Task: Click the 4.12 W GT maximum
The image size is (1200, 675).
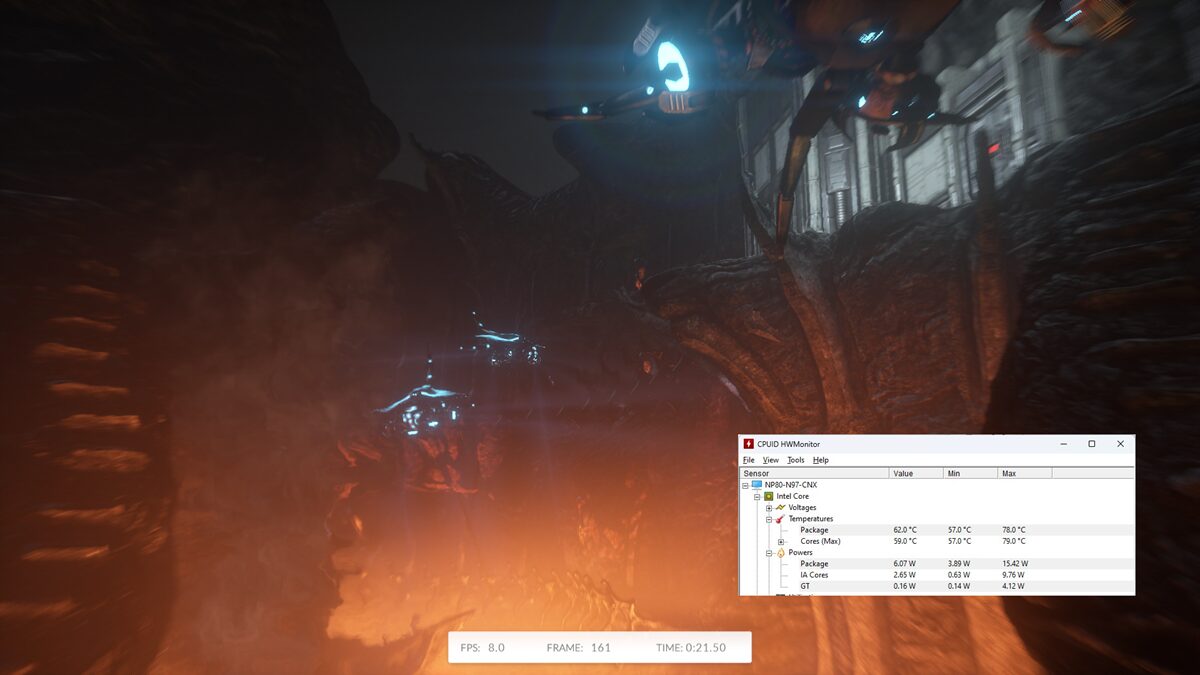Action: pos(1012,586)
